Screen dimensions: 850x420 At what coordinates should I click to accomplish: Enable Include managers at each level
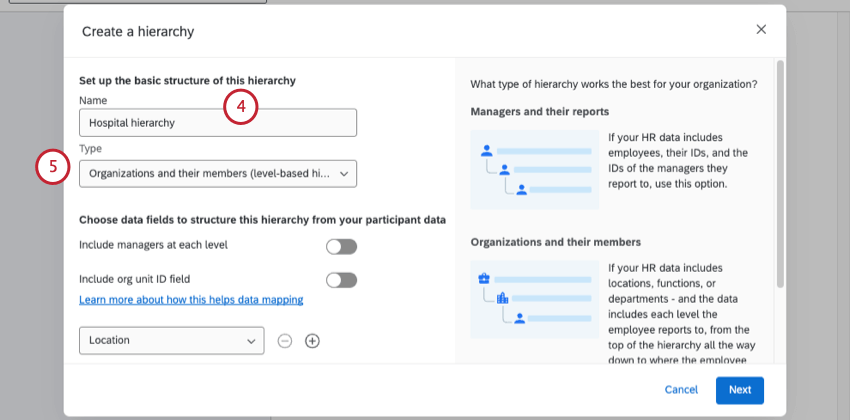(341, 246)
